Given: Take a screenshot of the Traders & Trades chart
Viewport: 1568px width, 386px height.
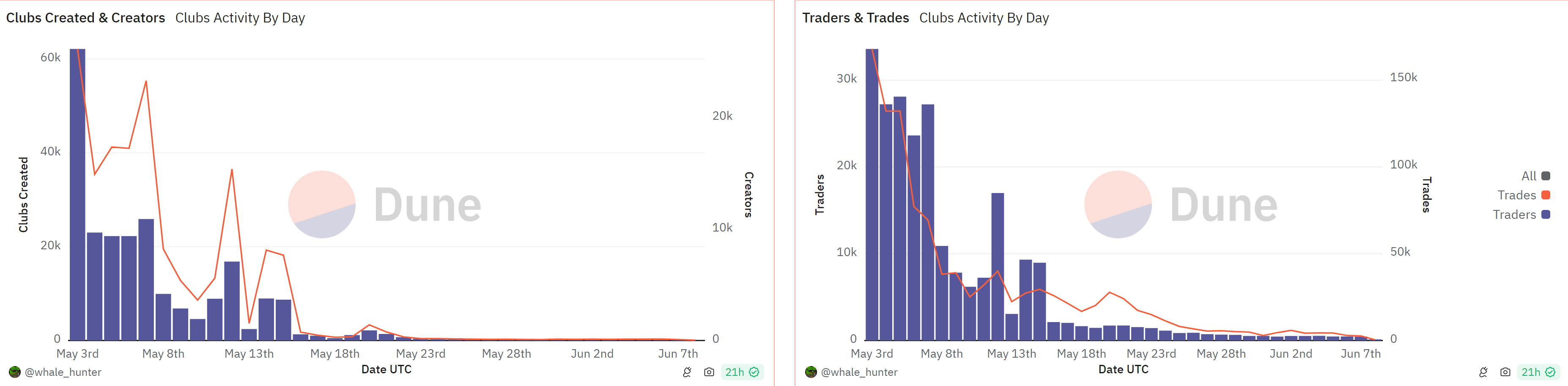Looking at the screenshot, I should point(1505,372).
